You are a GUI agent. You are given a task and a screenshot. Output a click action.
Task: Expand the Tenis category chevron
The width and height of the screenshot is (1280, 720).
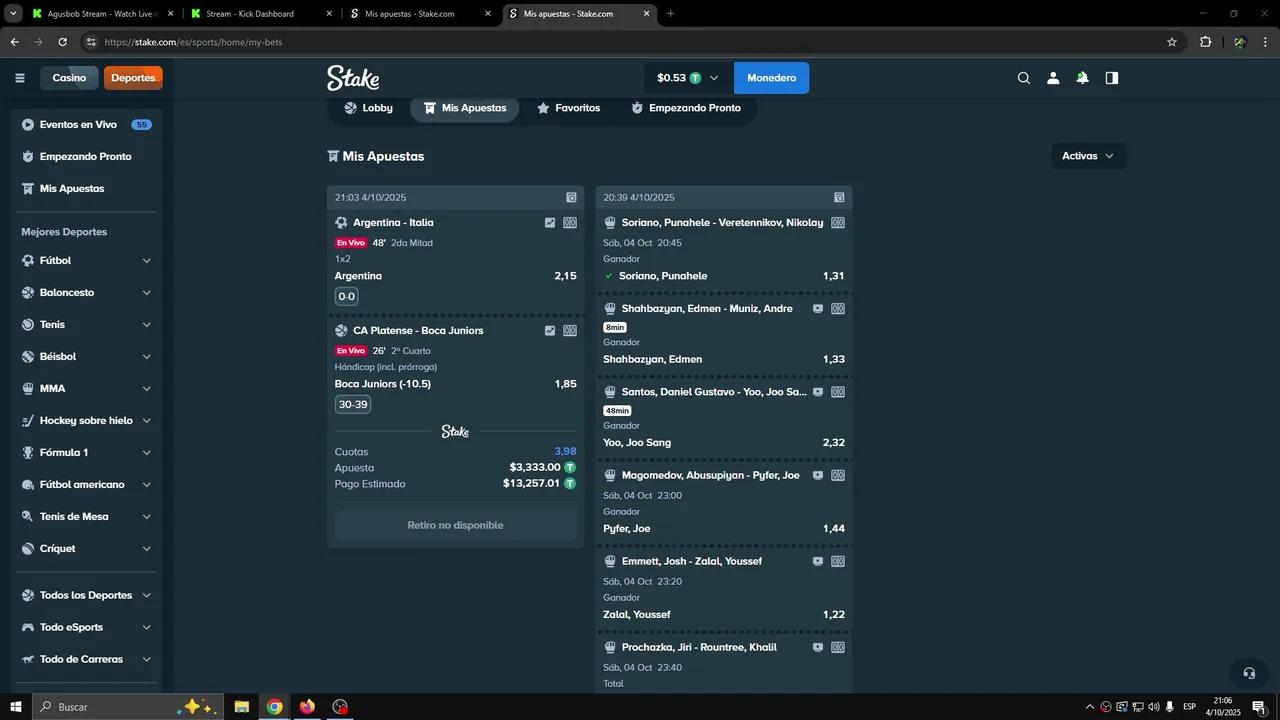coord(146,325)
